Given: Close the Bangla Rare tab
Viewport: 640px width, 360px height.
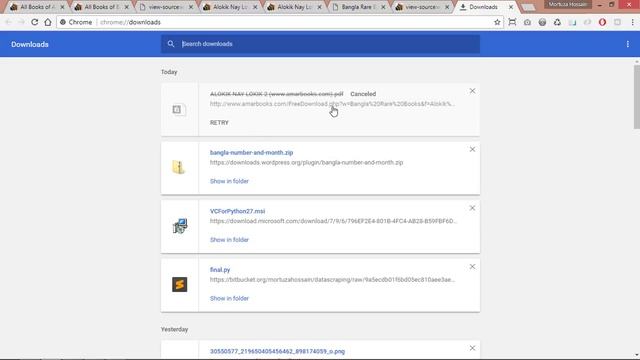Looking at the screenshot, I should 383,7.
